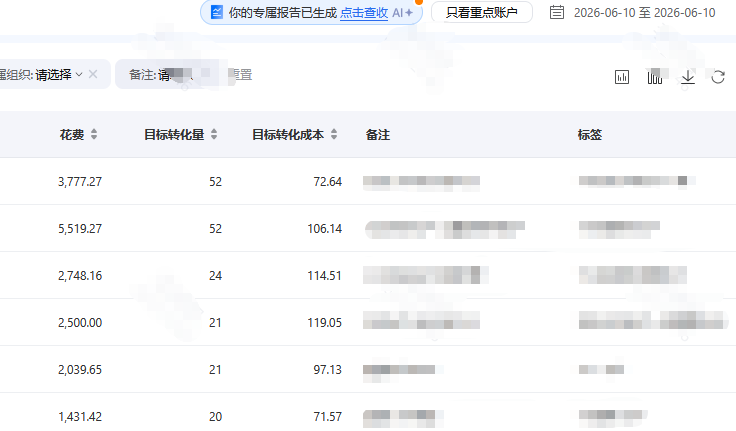Click conversion count 20
The width and height of the screenshot is (736, 431).
coord(215,416)
